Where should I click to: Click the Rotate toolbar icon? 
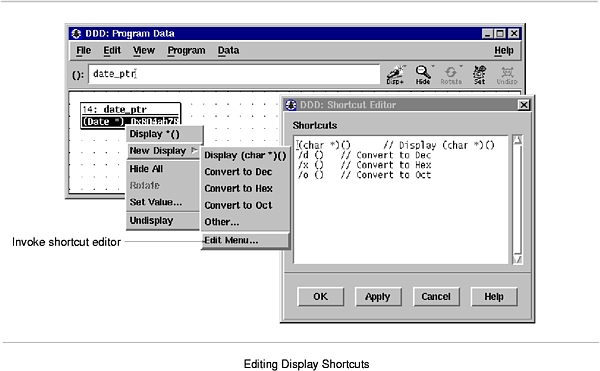(x=451, y=75)
